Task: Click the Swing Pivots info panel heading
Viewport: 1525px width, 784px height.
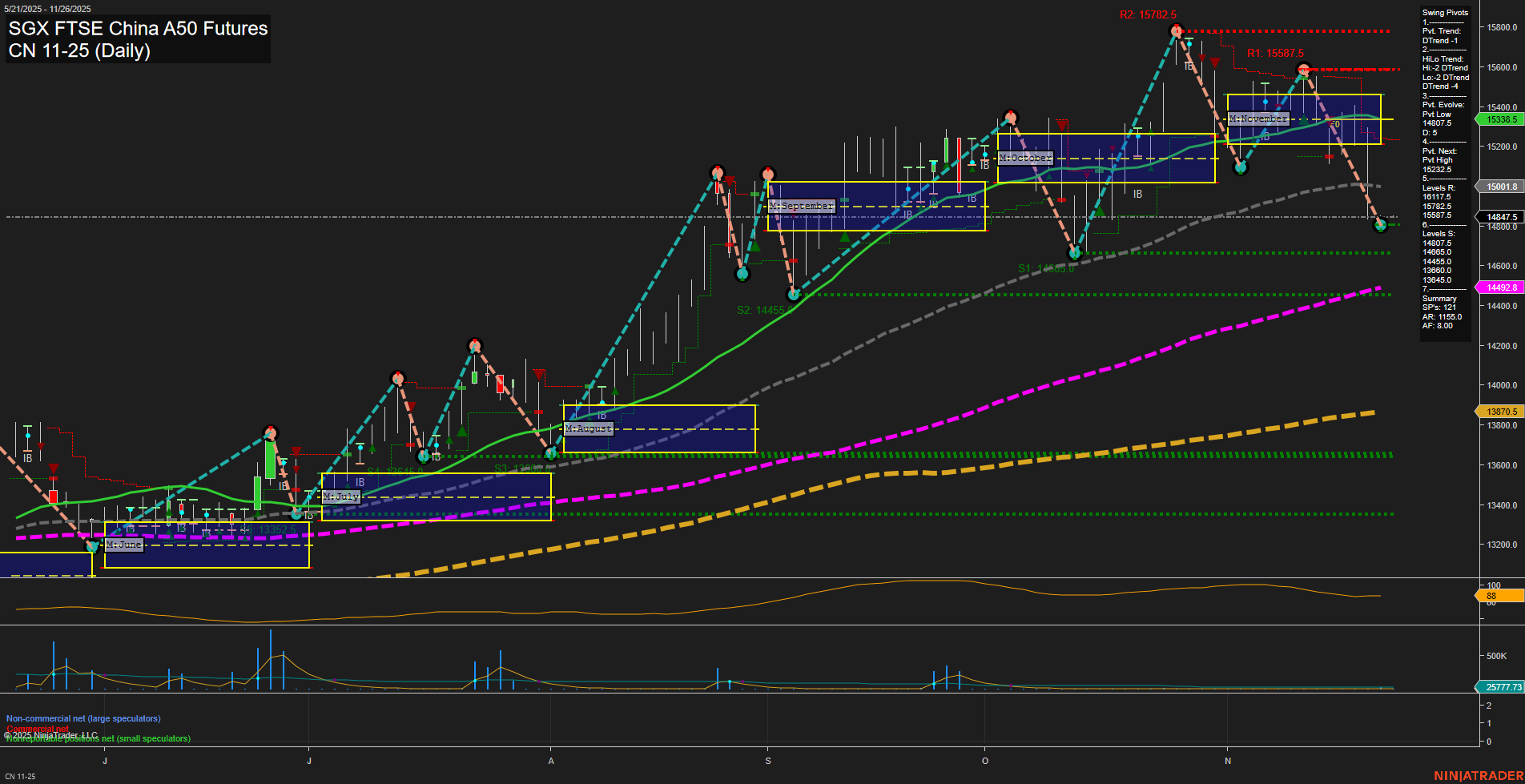Action: point(1445,13)
